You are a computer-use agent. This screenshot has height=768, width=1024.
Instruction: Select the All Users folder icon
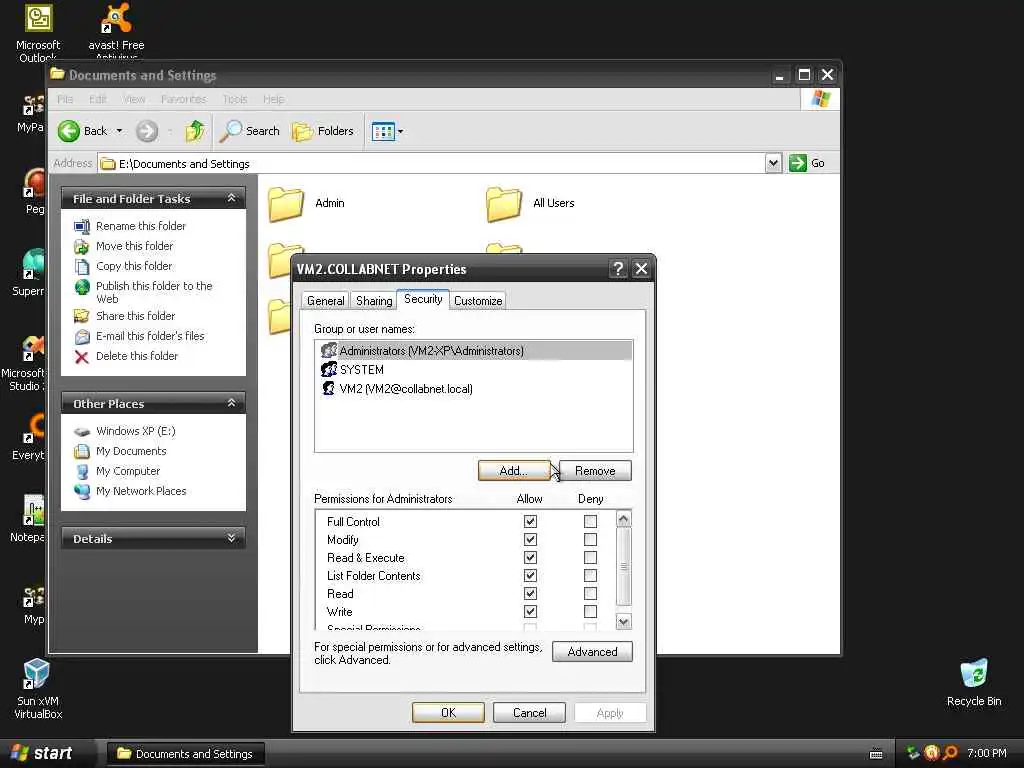click(x=504, y=204)
